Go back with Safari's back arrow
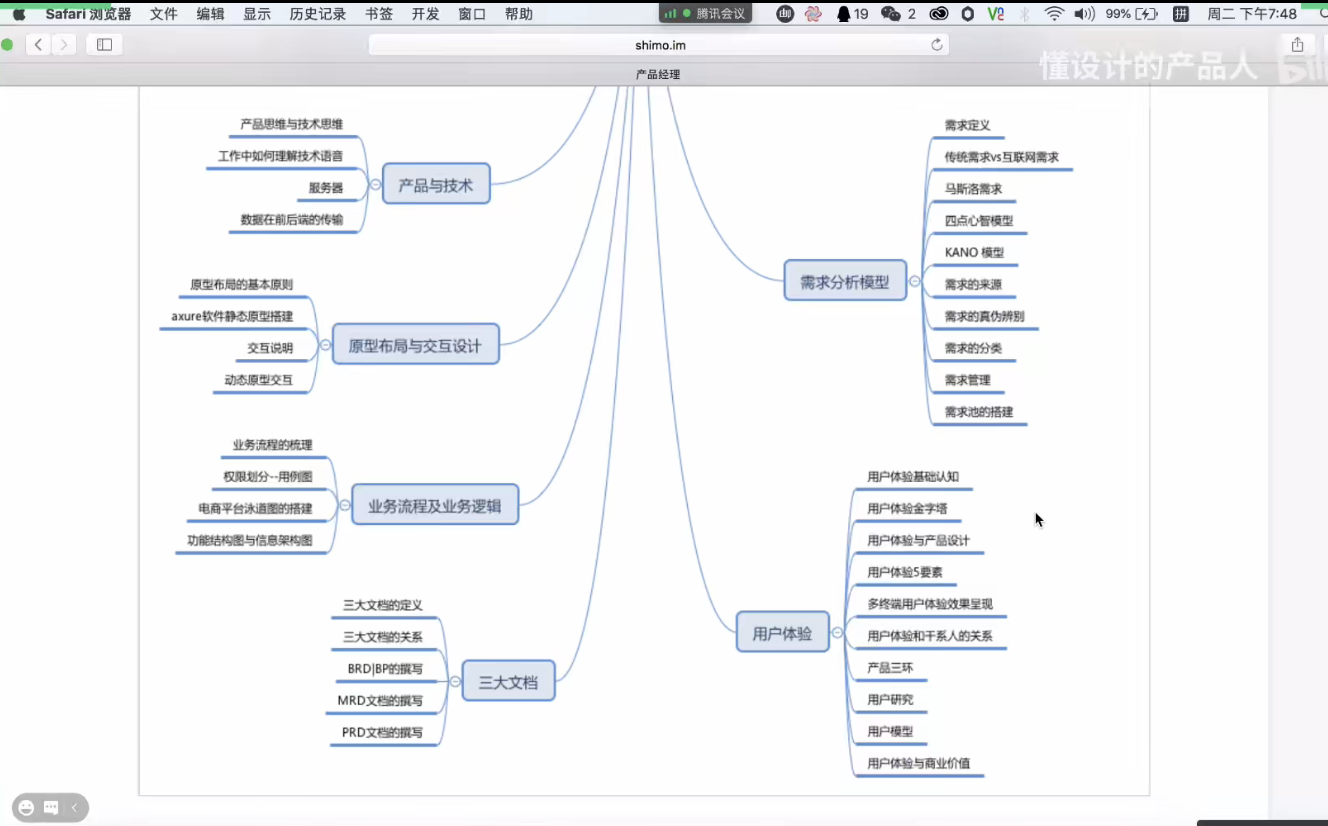The image size is (1328, 826). (x=38, y=44)
